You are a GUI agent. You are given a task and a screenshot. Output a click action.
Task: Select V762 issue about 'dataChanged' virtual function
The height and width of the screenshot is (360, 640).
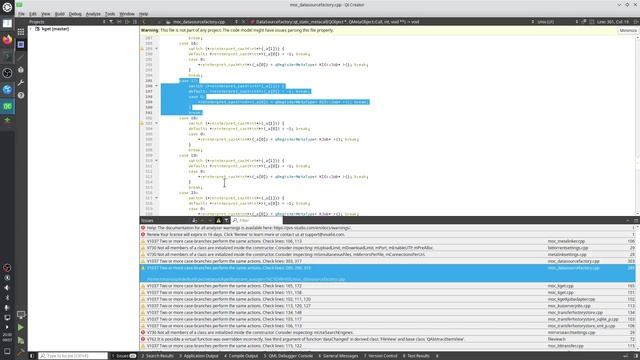(x=387, y=339)
